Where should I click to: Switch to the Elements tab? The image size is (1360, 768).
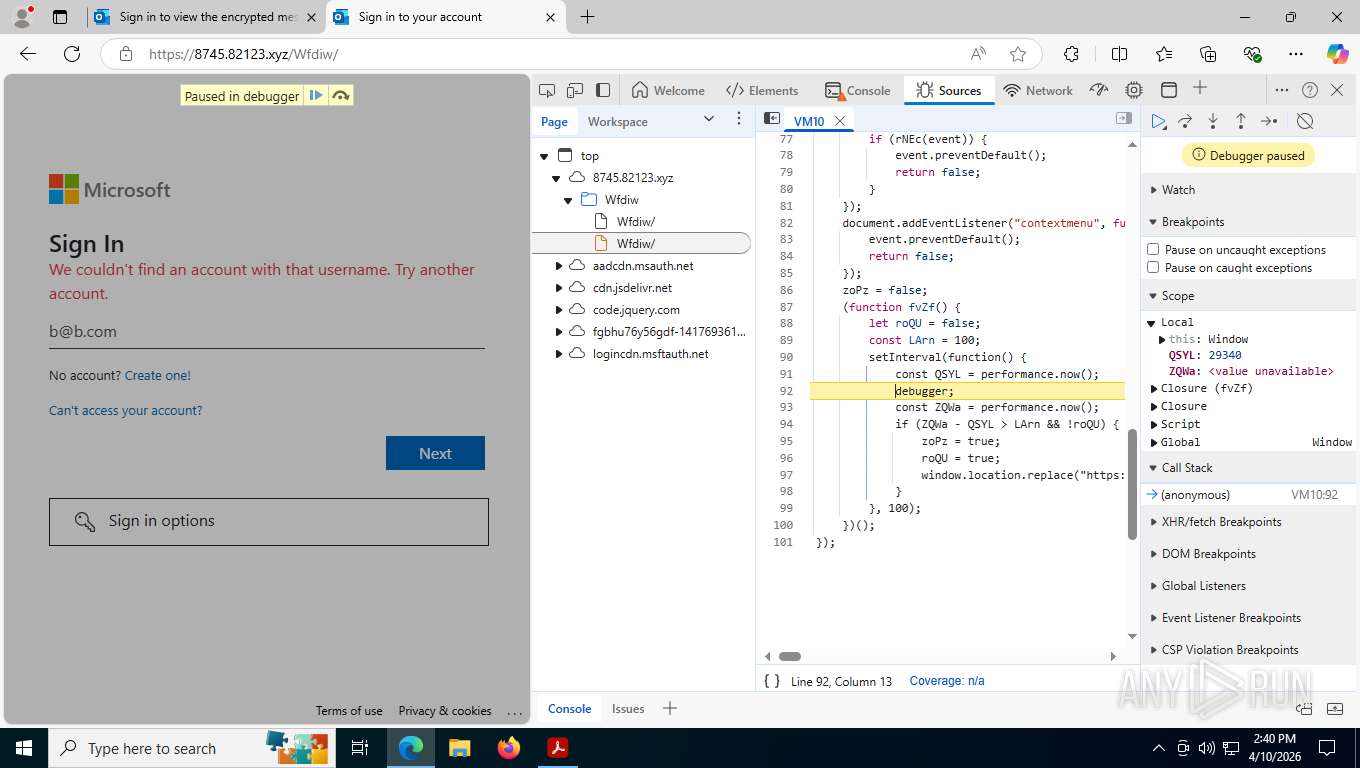[762, 90]
